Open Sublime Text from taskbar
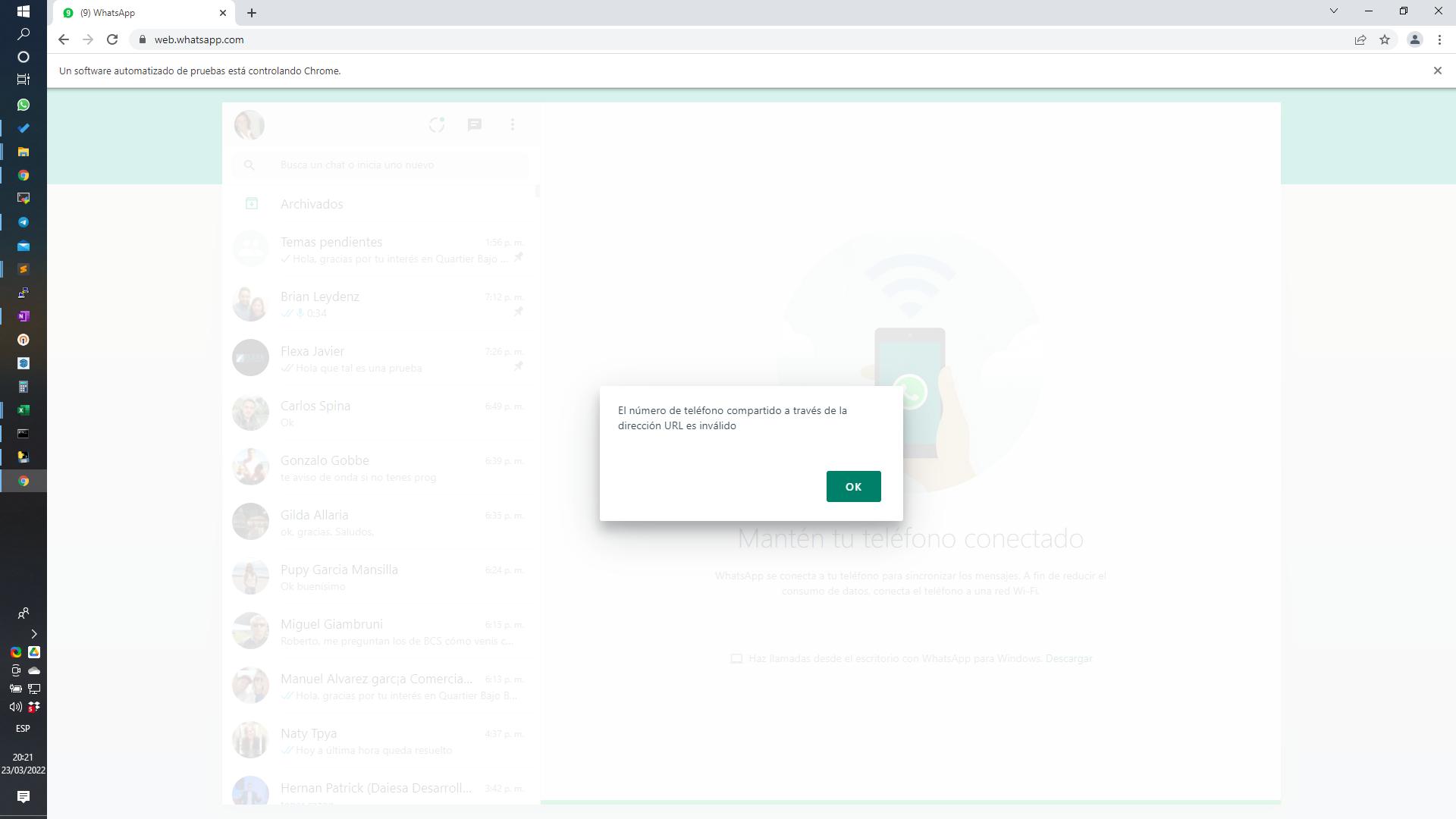The image size is (1456, 819). click(24, 269)
